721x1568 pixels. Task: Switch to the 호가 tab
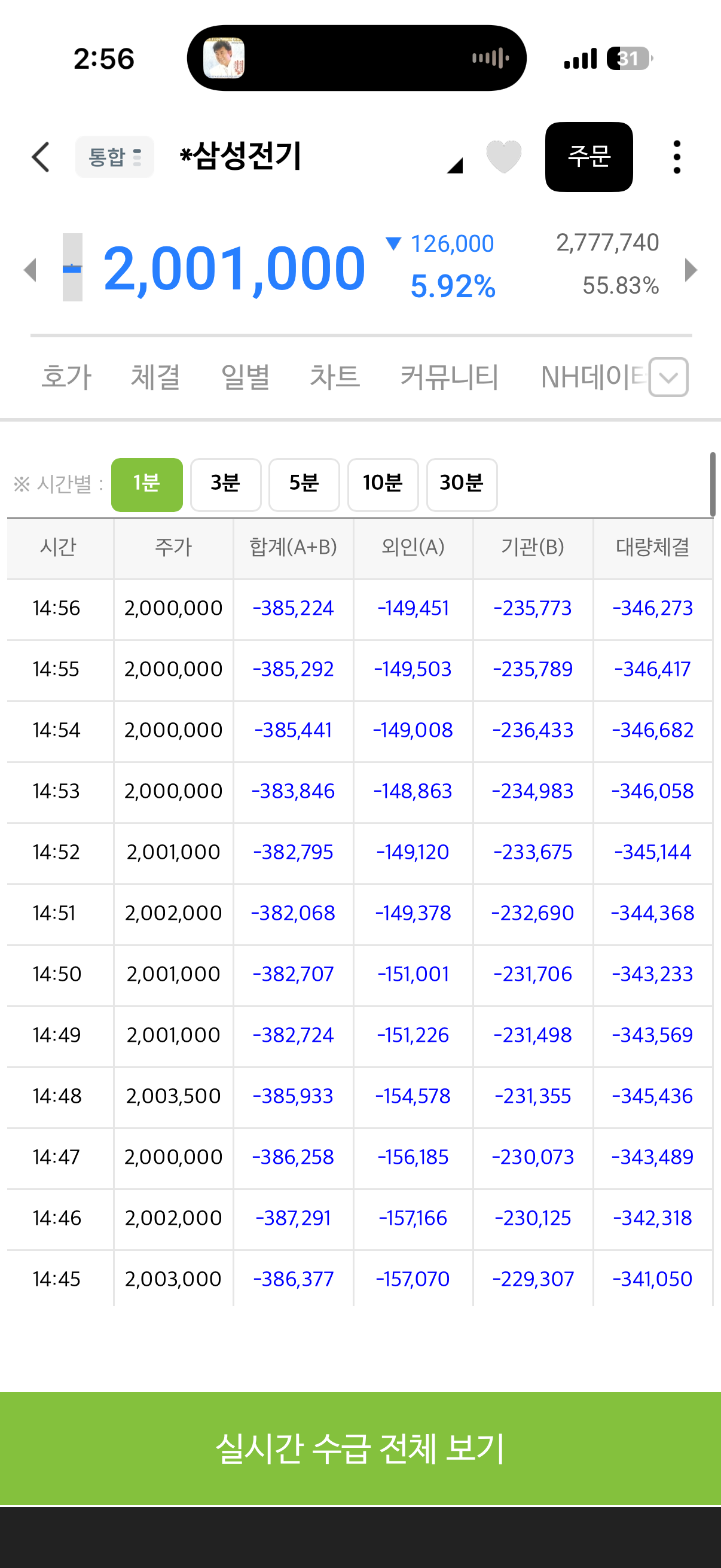click(66, 376)
